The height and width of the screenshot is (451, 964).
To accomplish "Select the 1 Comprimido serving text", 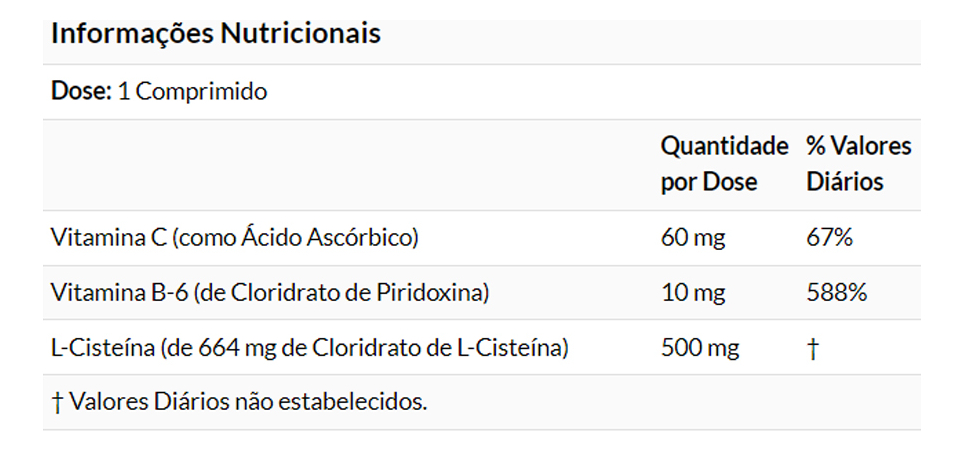I will click(192, 92).
